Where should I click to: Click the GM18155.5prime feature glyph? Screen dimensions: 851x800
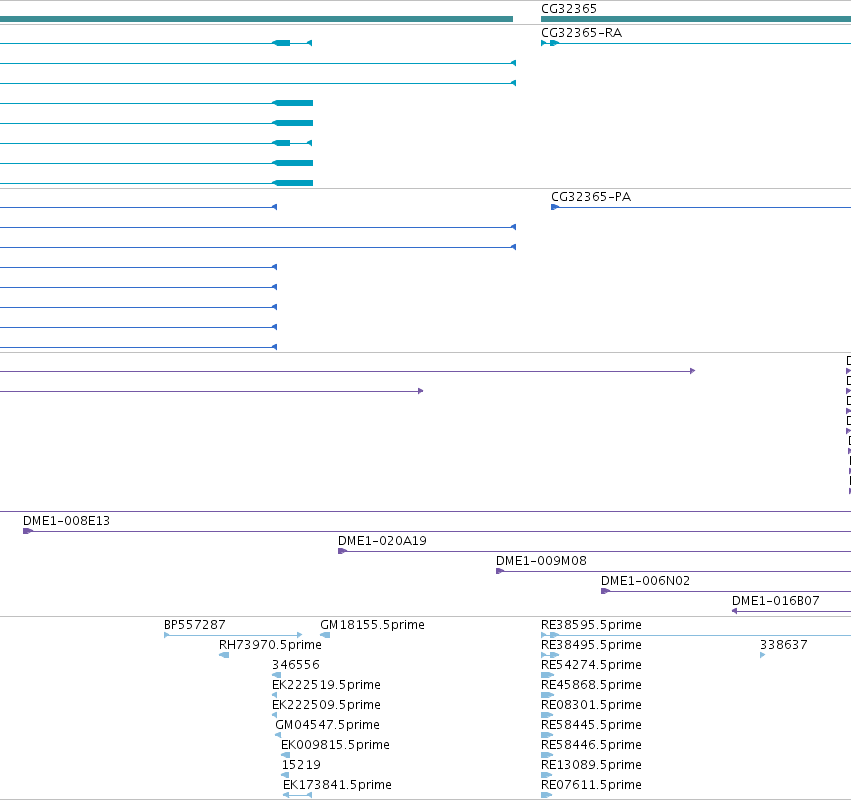[325, 636]
